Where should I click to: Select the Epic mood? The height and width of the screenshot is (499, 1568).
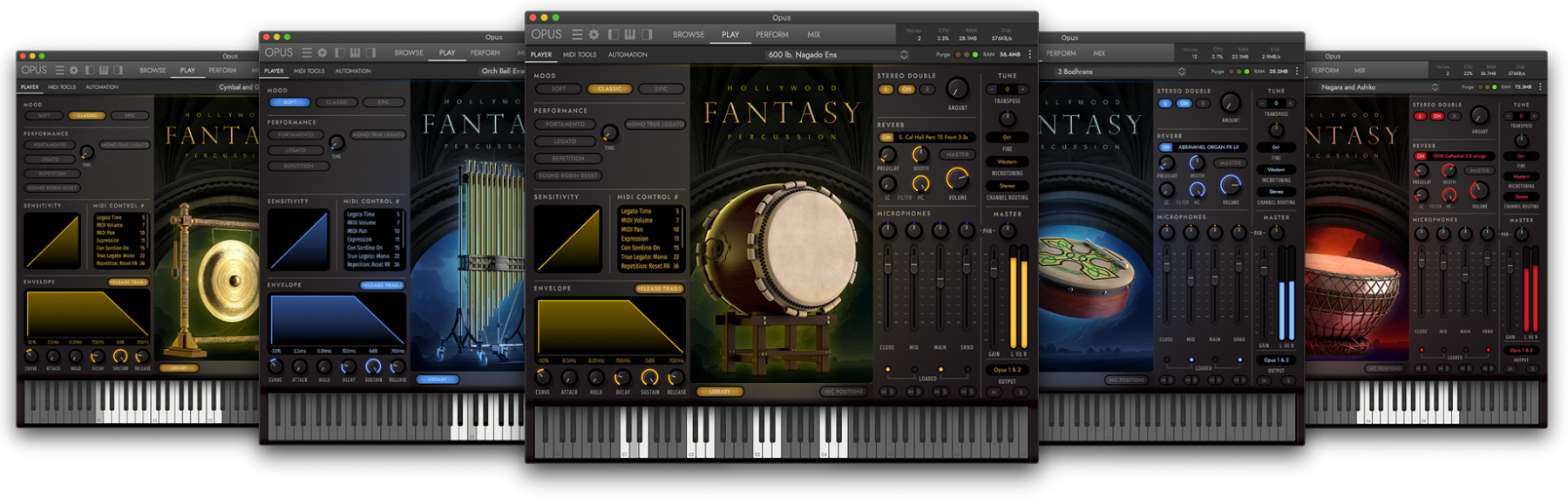coord(662,89)
